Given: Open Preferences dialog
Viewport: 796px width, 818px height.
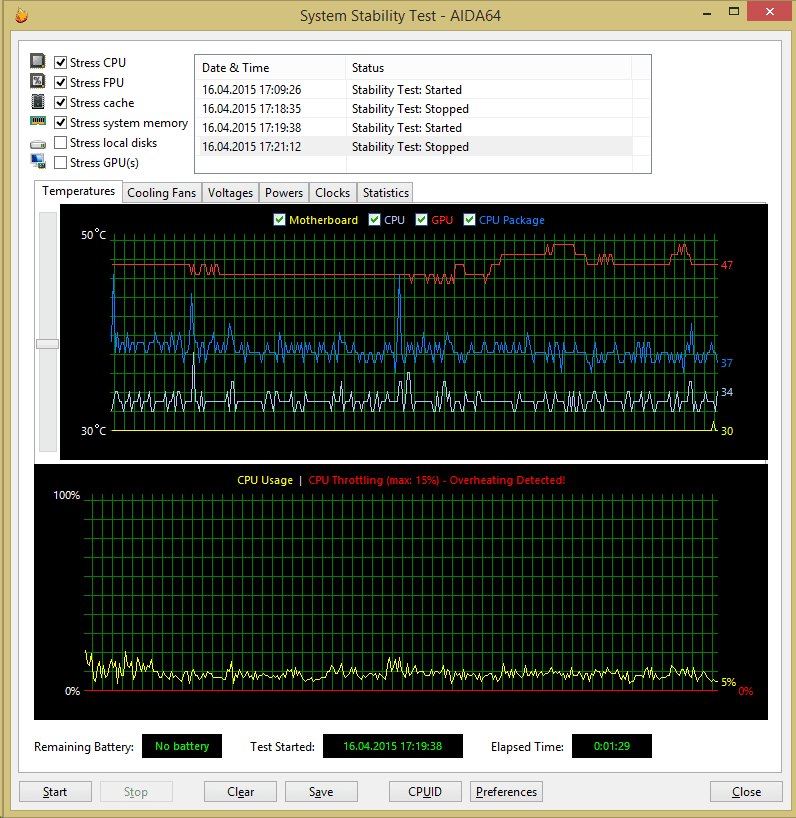Looking at the screenshot, I should (x=506, y=791).
